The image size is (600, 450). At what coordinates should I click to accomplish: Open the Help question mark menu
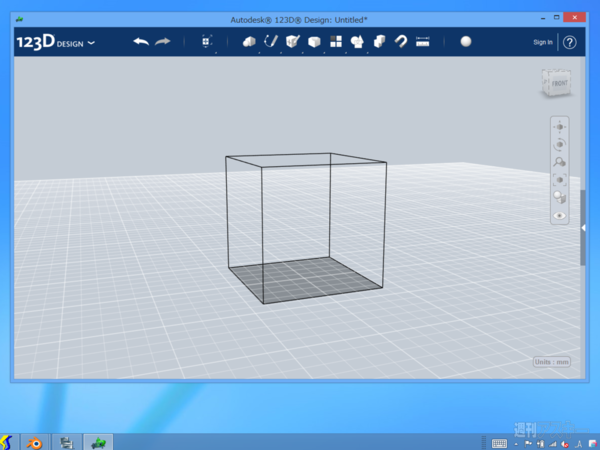point(570,42)
